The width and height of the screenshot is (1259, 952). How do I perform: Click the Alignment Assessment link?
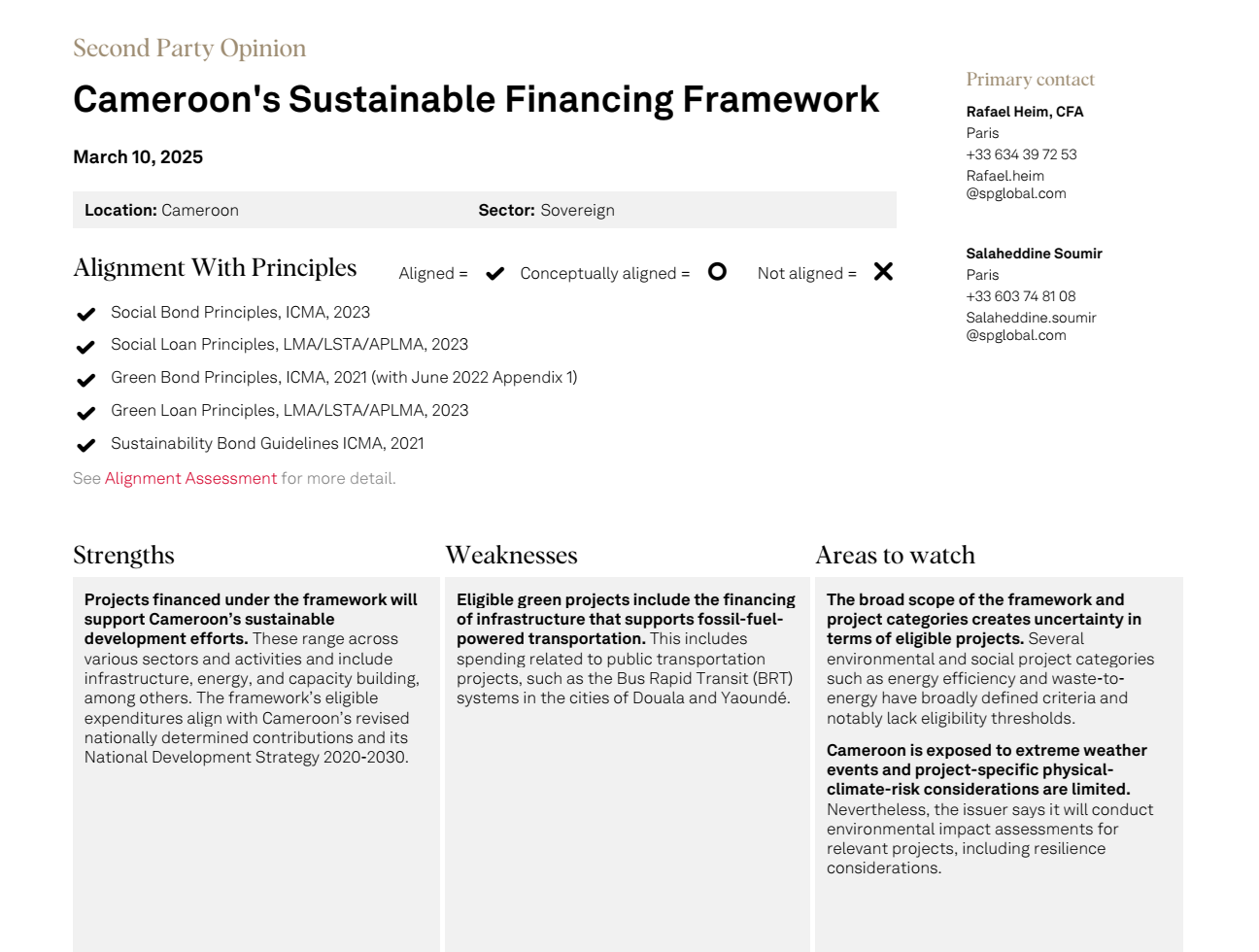[x=190, y=478]
